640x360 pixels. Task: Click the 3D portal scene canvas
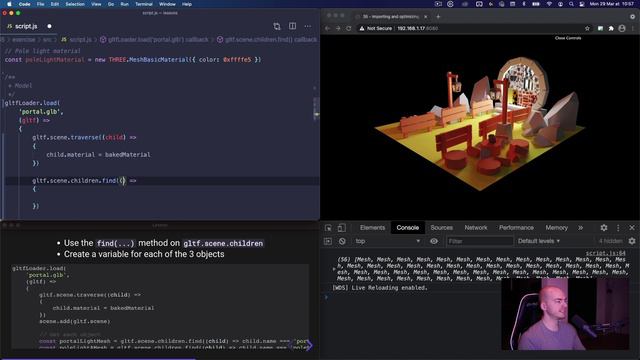(x=480, y=127)
